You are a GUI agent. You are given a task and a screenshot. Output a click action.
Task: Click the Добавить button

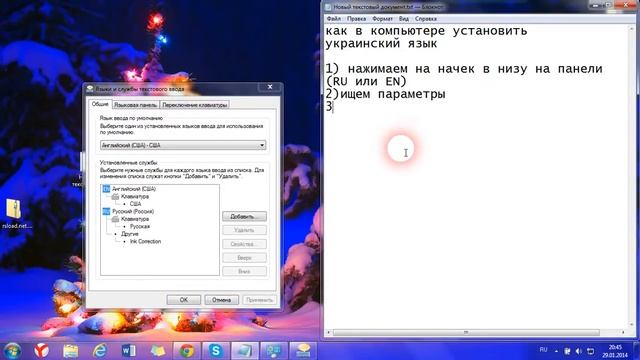(244, 216)
